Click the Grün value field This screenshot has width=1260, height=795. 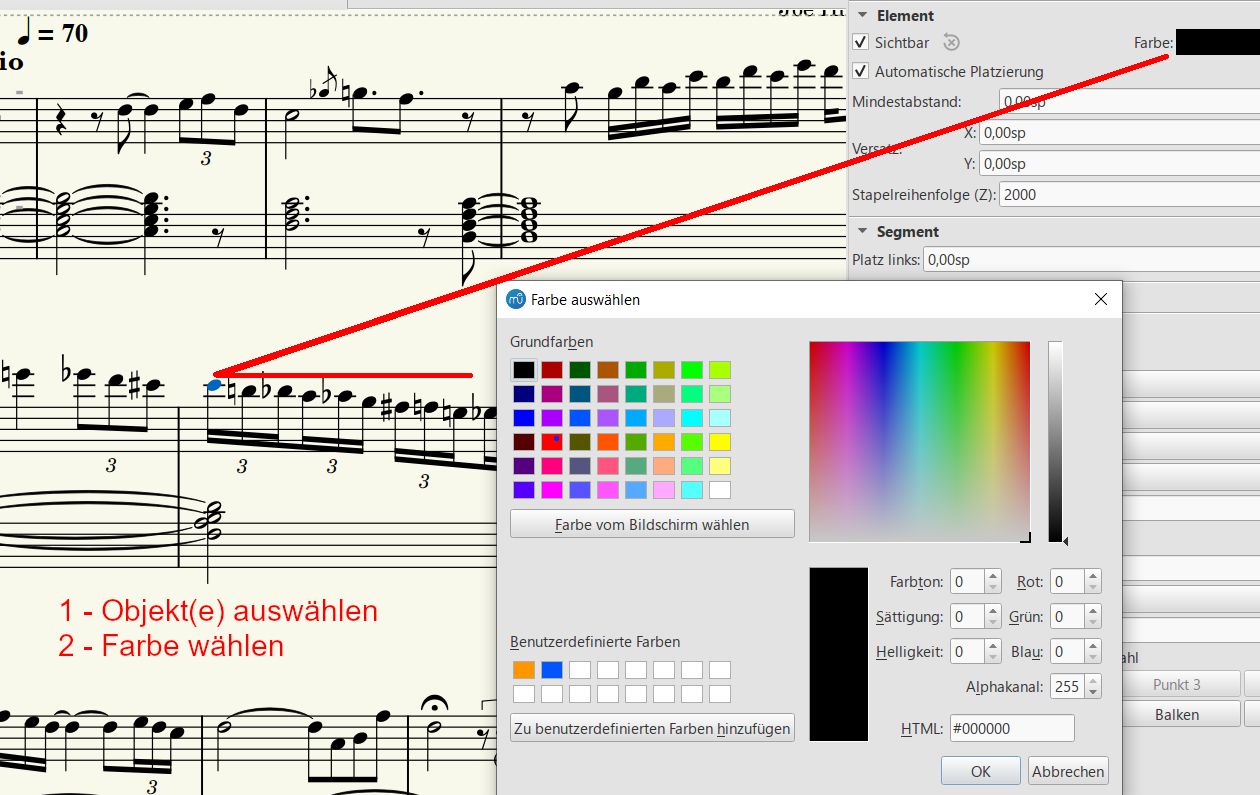(1068, 617)
